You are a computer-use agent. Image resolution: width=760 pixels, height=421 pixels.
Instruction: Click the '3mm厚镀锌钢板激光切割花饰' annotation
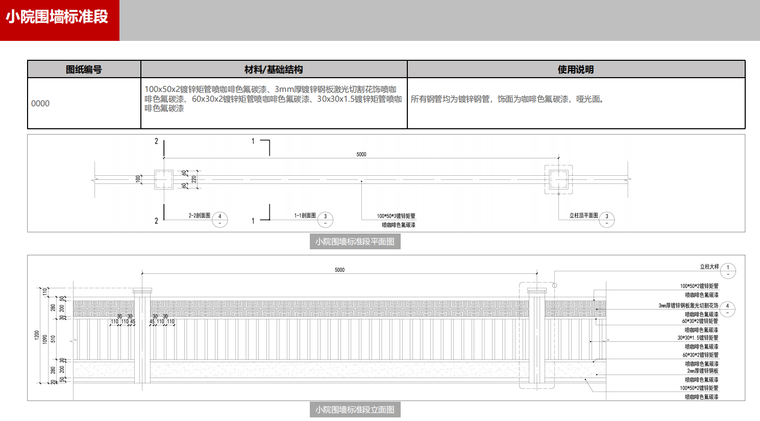pyautogui.click(x=688, y=306)
